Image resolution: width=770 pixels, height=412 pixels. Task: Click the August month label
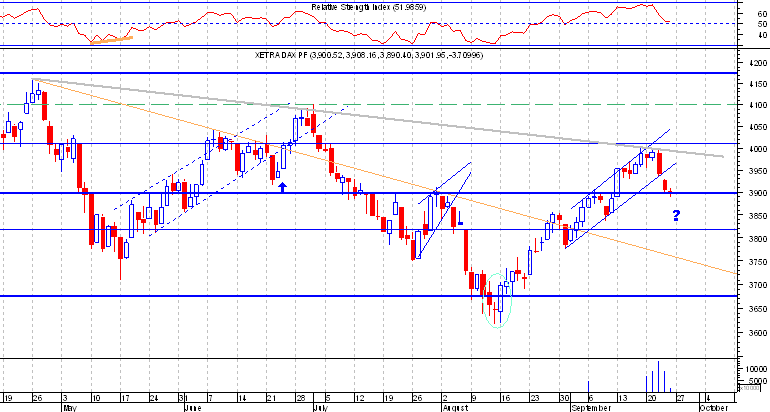[454, 408]
